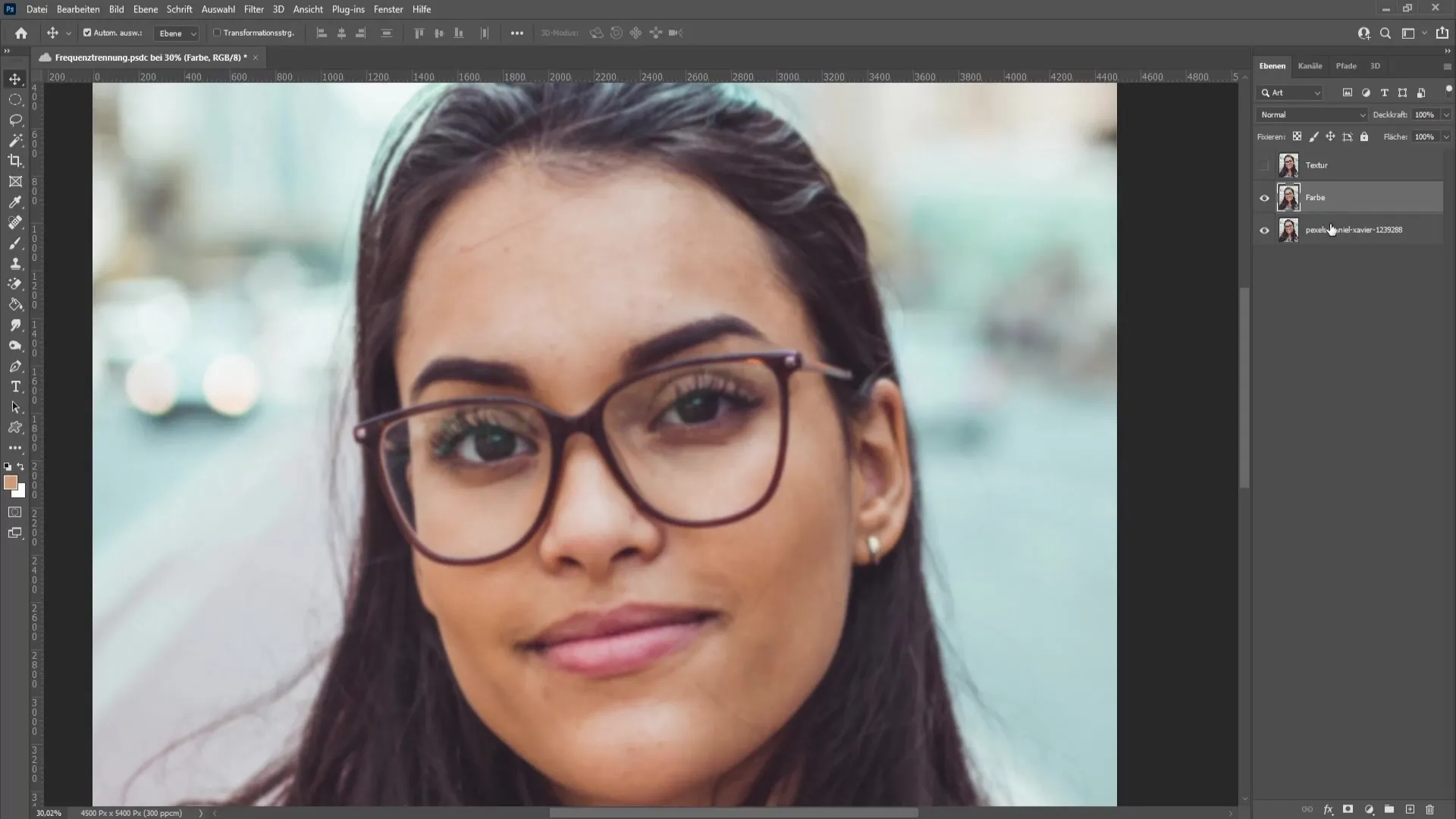Viewport: 1456px width, 819px height.
Task: Click the Farbe layer name to select
Action: pyautogui.click(x=1315, y=196)
